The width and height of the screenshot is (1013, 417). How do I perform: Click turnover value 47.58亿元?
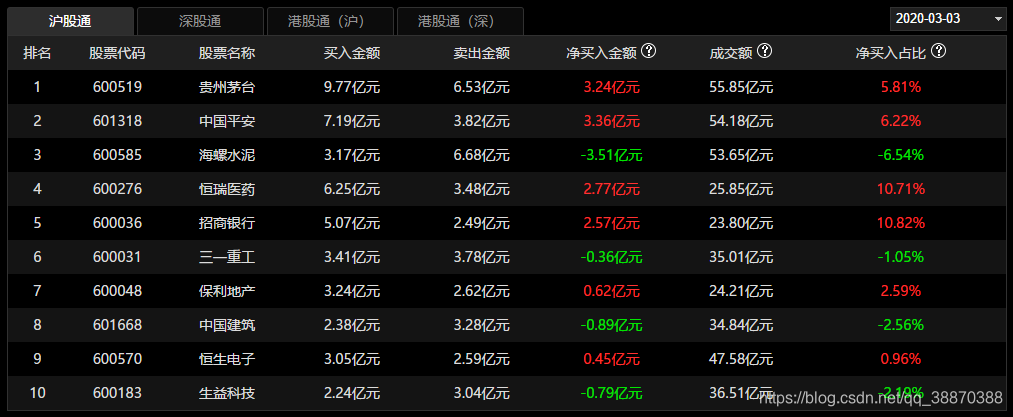click(741, 359)
